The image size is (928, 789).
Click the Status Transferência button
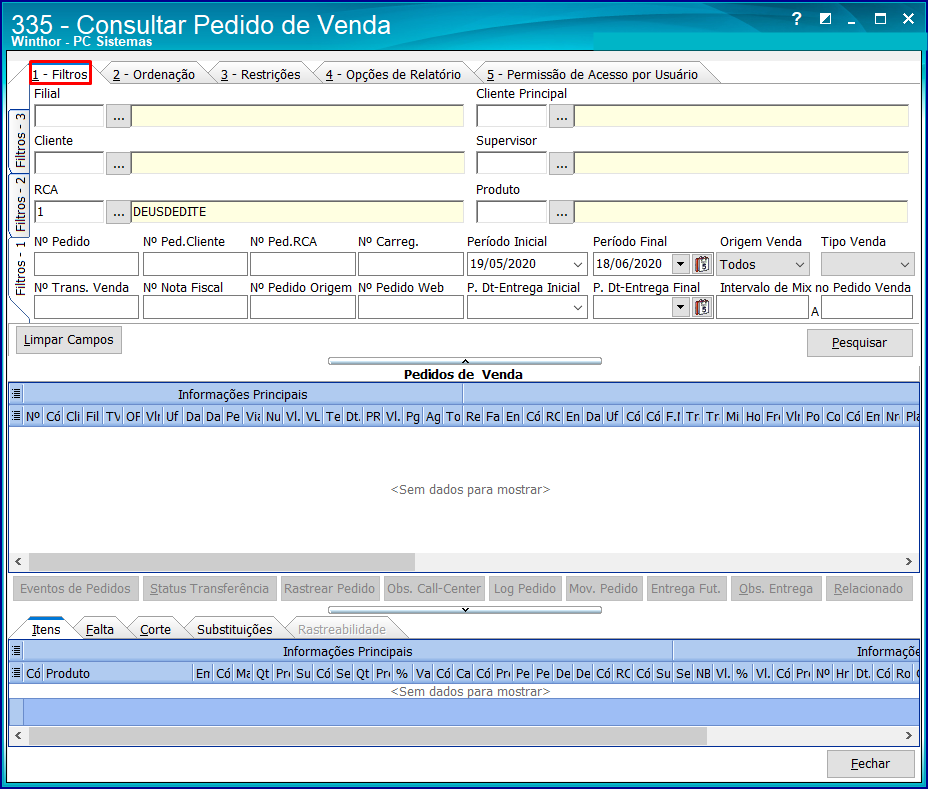(x=210, y=588)
